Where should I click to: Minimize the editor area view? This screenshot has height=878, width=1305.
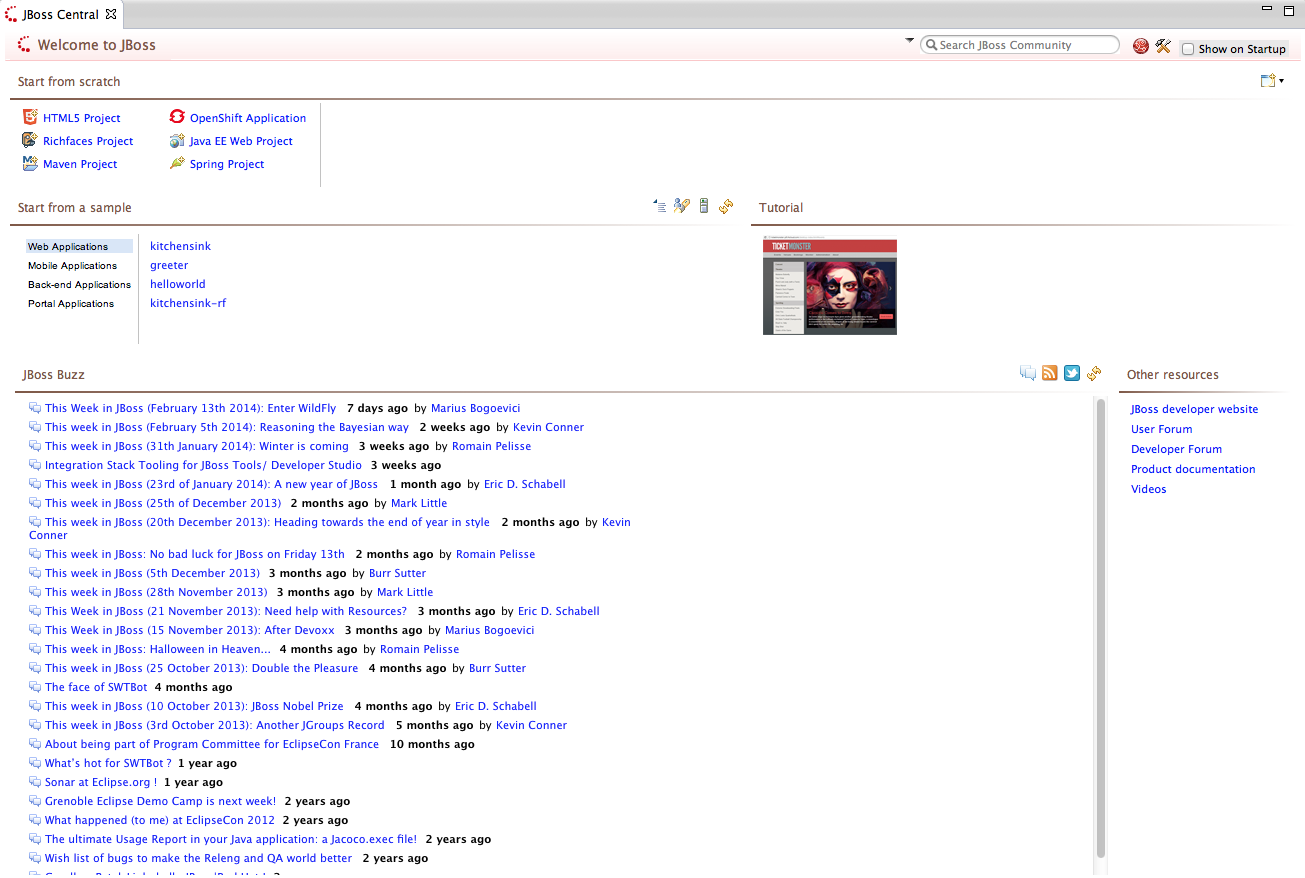coord(1267,9)
